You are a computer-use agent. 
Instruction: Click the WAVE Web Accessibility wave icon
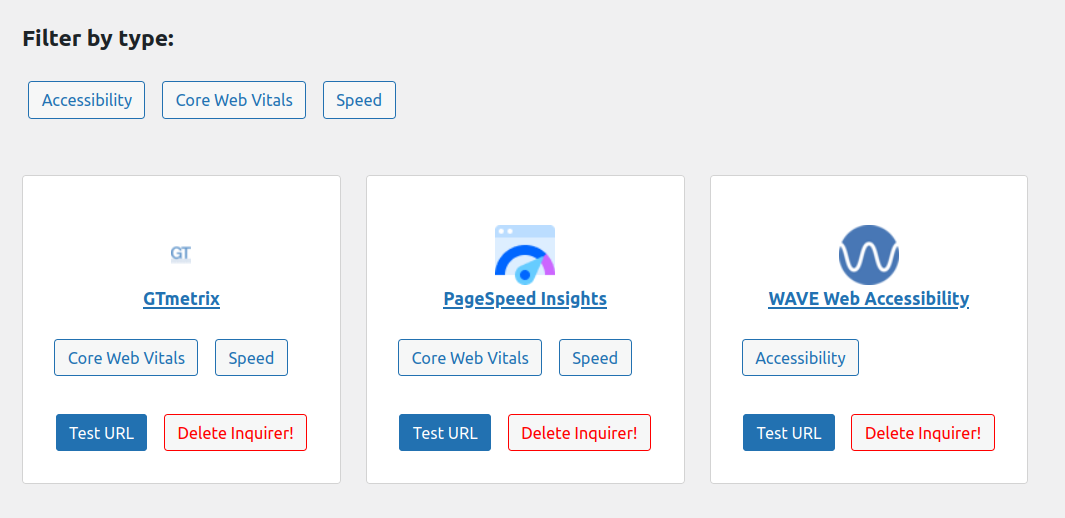tap(868, 254)
